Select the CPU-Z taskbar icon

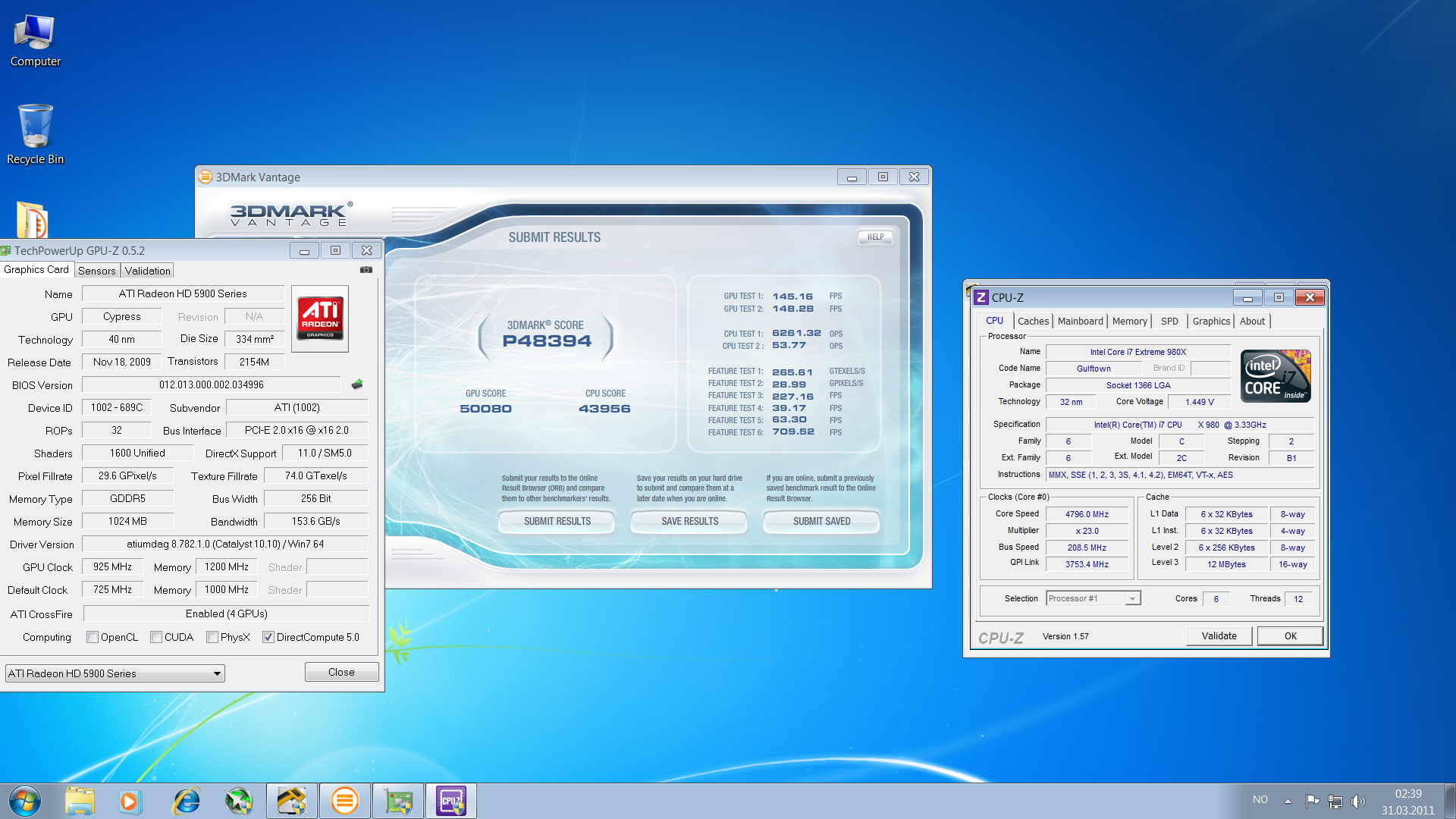(451, 801)
